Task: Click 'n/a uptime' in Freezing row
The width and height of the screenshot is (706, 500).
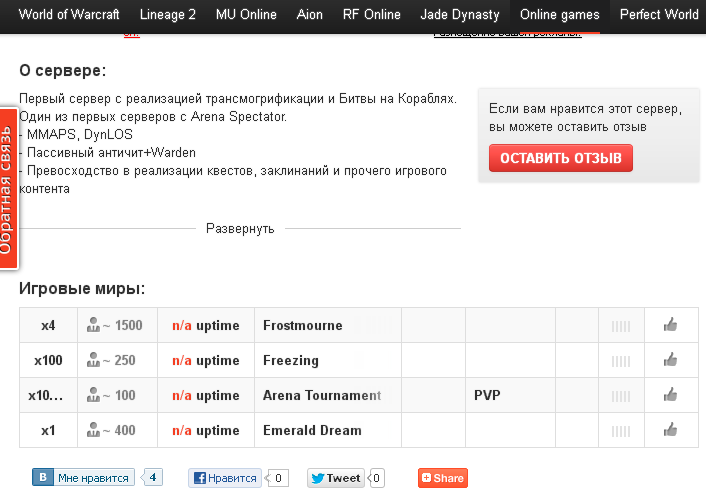Action: (x=205, y=360)
